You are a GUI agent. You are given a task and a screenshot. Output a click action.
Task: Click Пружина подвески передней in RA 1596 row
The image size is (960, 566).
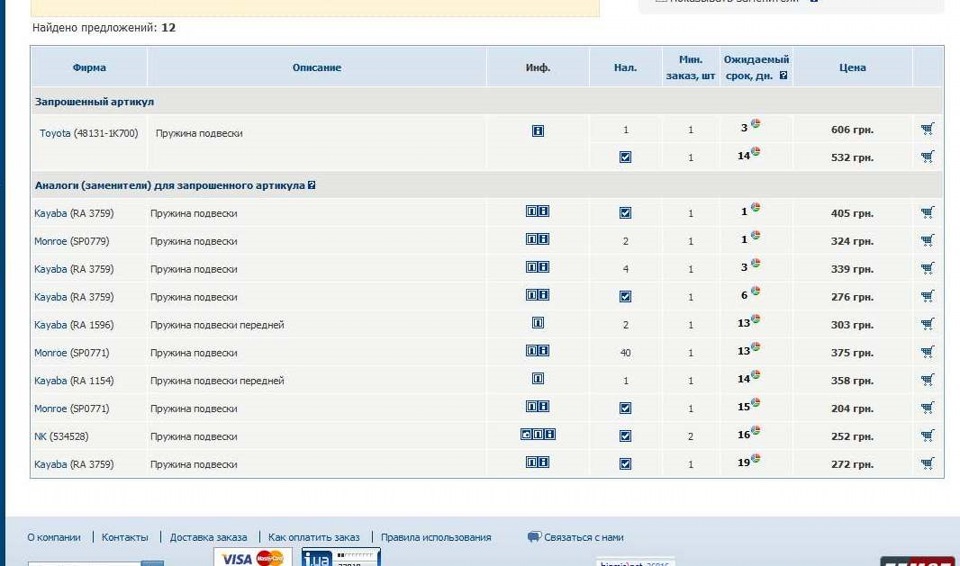click(x=217, y=325)
